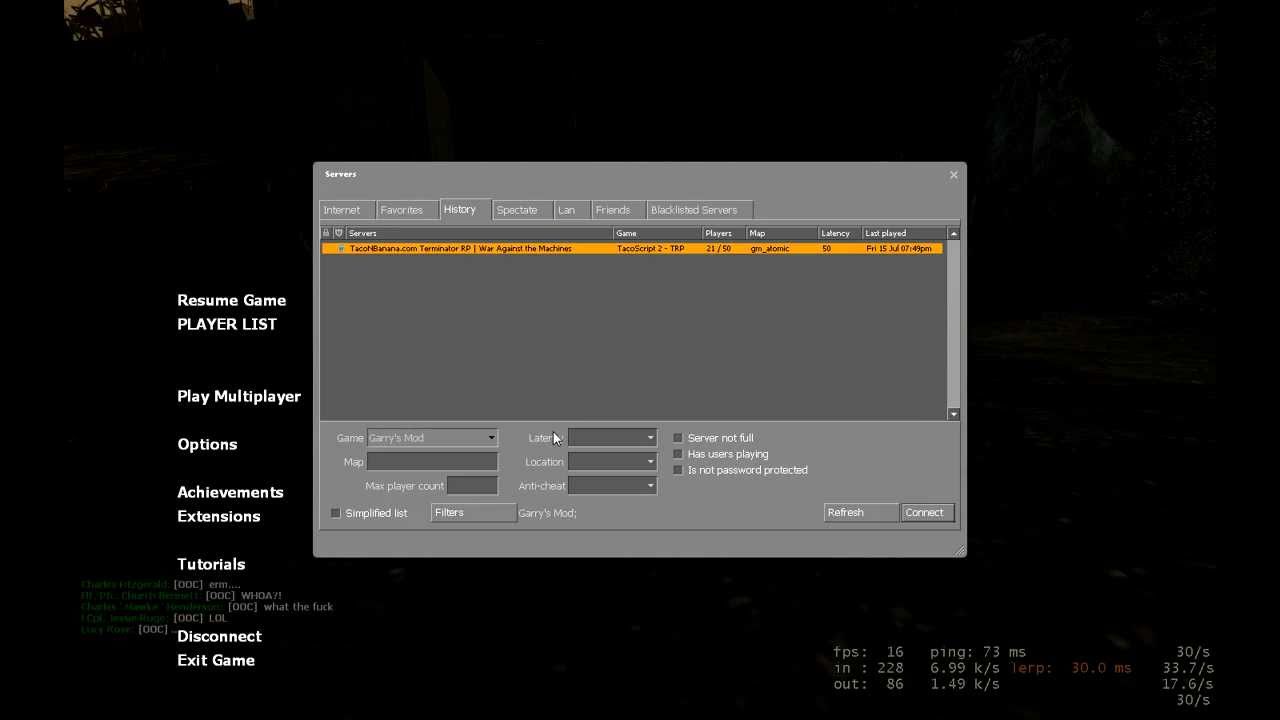Open the Latency filter dropdown
Viewport: 1280px width, 720px height.
tap(612, 438)
